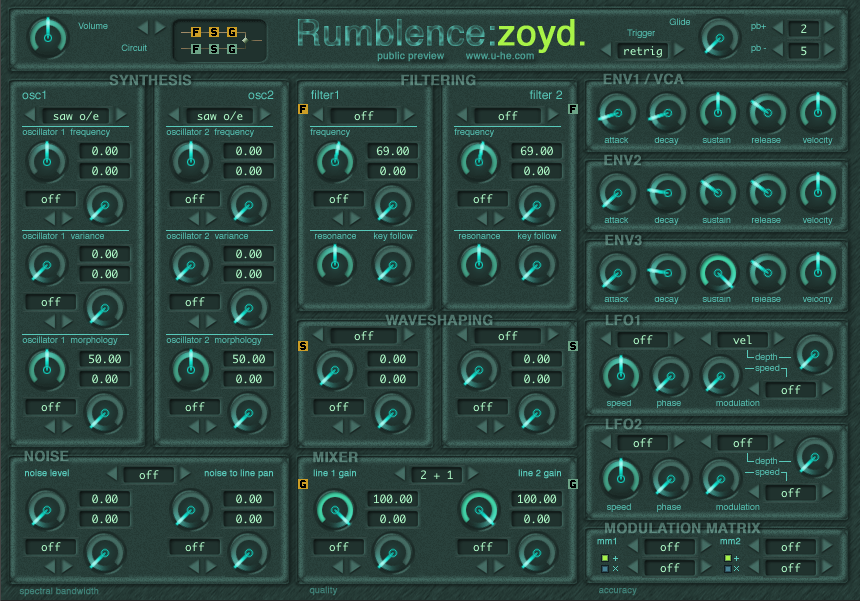860x601 pixels.
Task: Click line 1 gain value 100.00
Action: 393,499
